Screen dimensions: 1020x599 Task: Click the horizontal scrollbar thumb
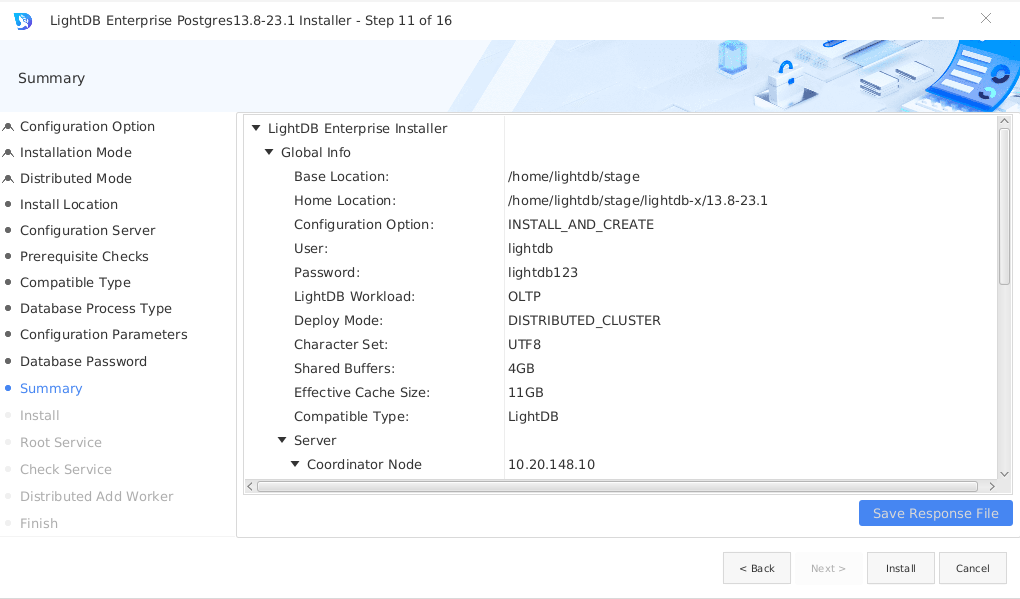click(x=617, y=486)
